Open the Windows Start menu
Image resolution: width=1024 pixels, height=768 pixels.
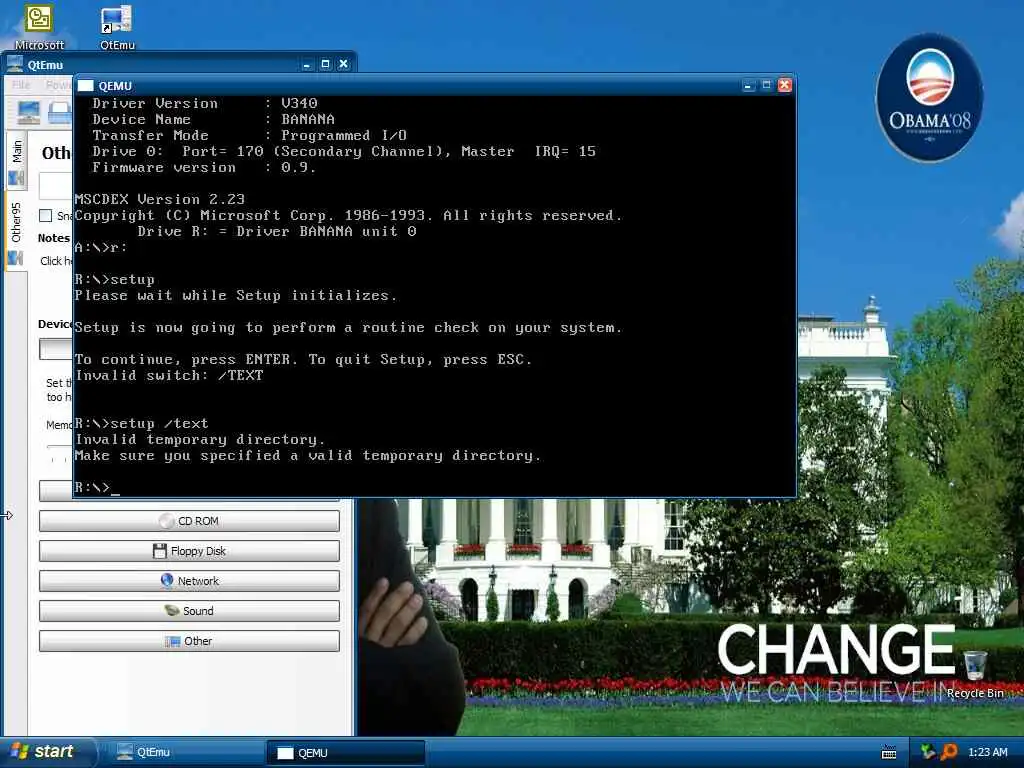coord(46,752)
